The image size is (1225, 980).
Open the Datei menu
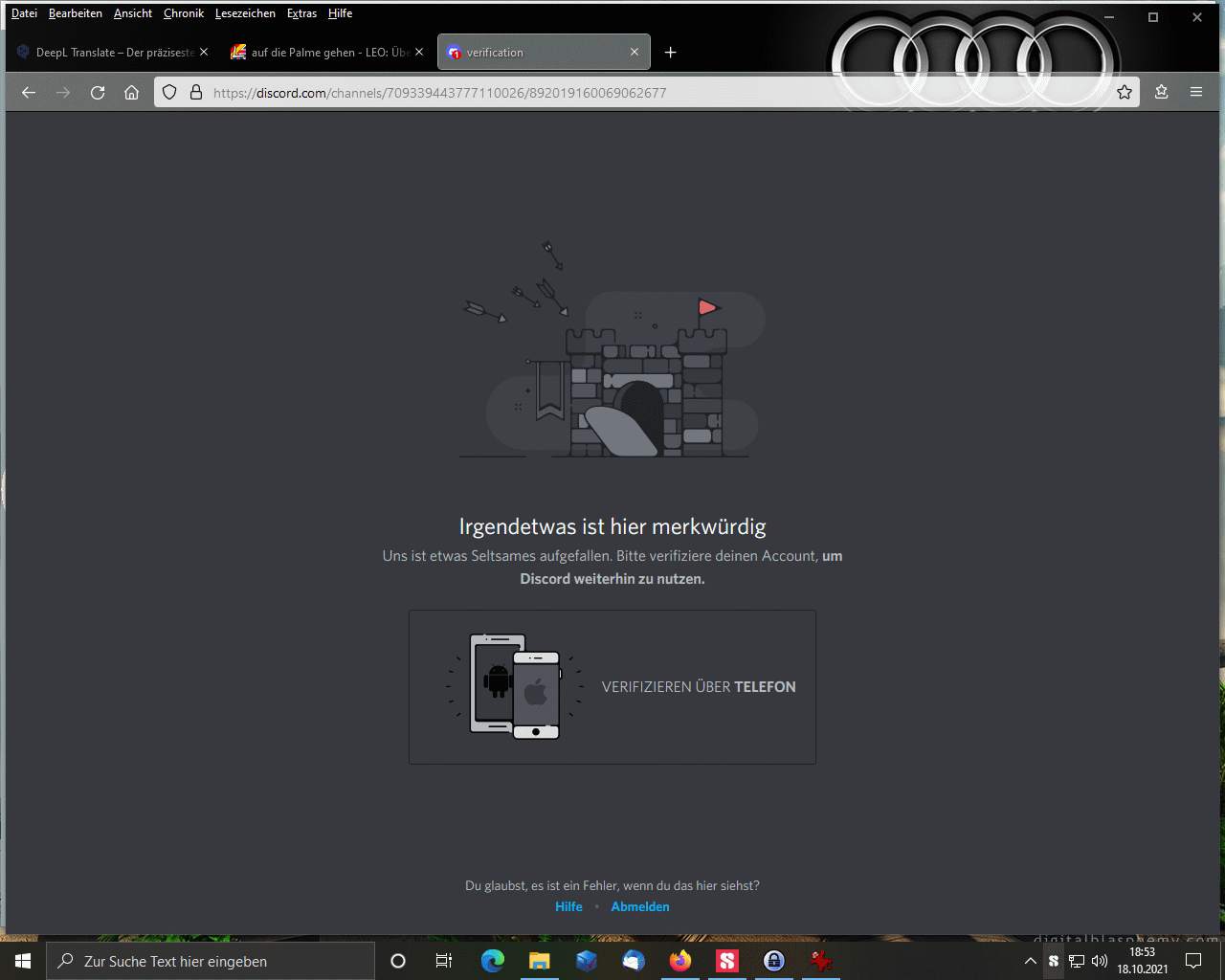[24, 13]
